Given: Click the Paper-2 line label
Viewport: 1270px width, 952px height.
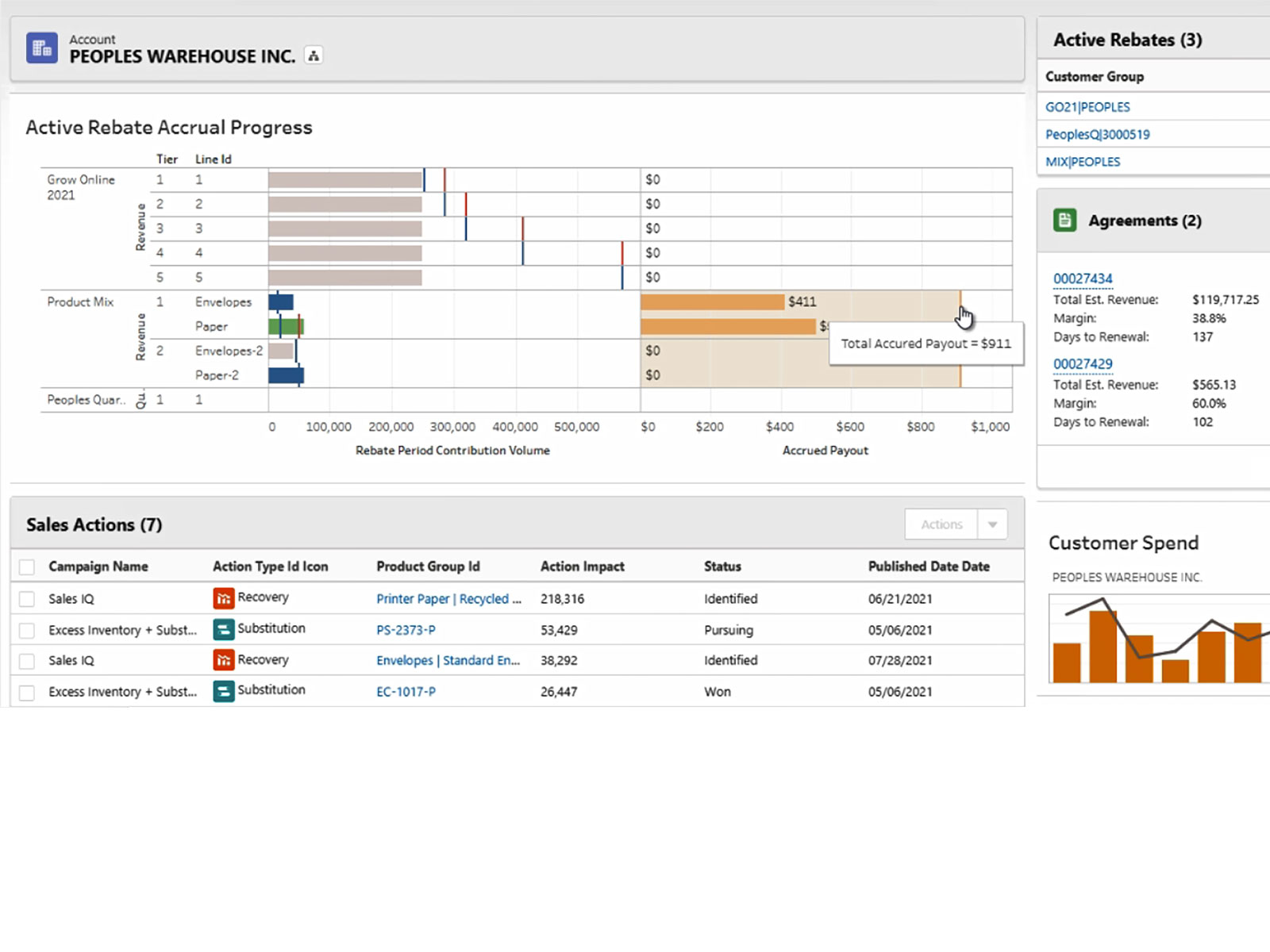Looking at the screenshot, I should point(217,375).
